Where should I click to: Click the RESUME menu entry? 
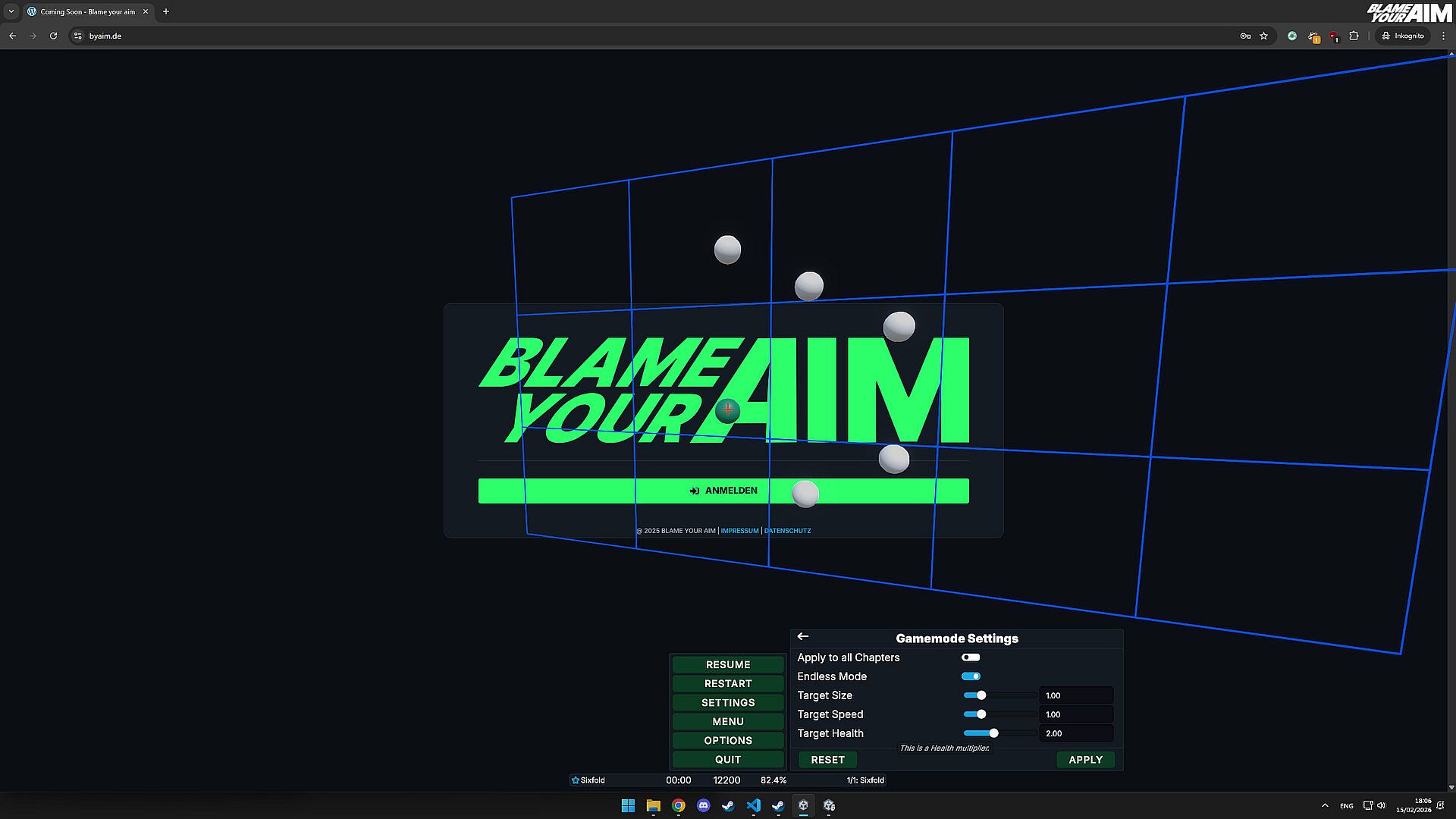coord(728,665)
